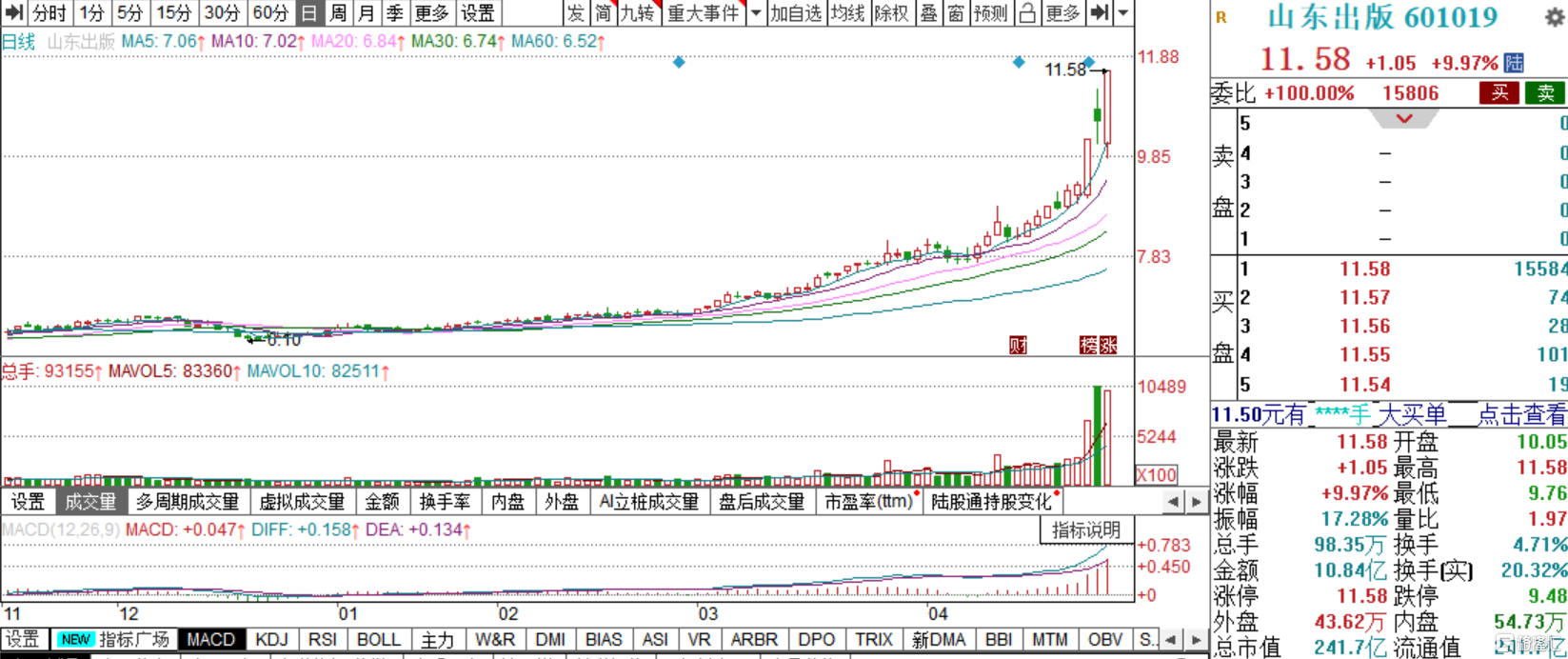Screen dimensions: 1568x659
Task: Open the 更多 tools menu beside lock
Action: click(x=1062, y=13)
